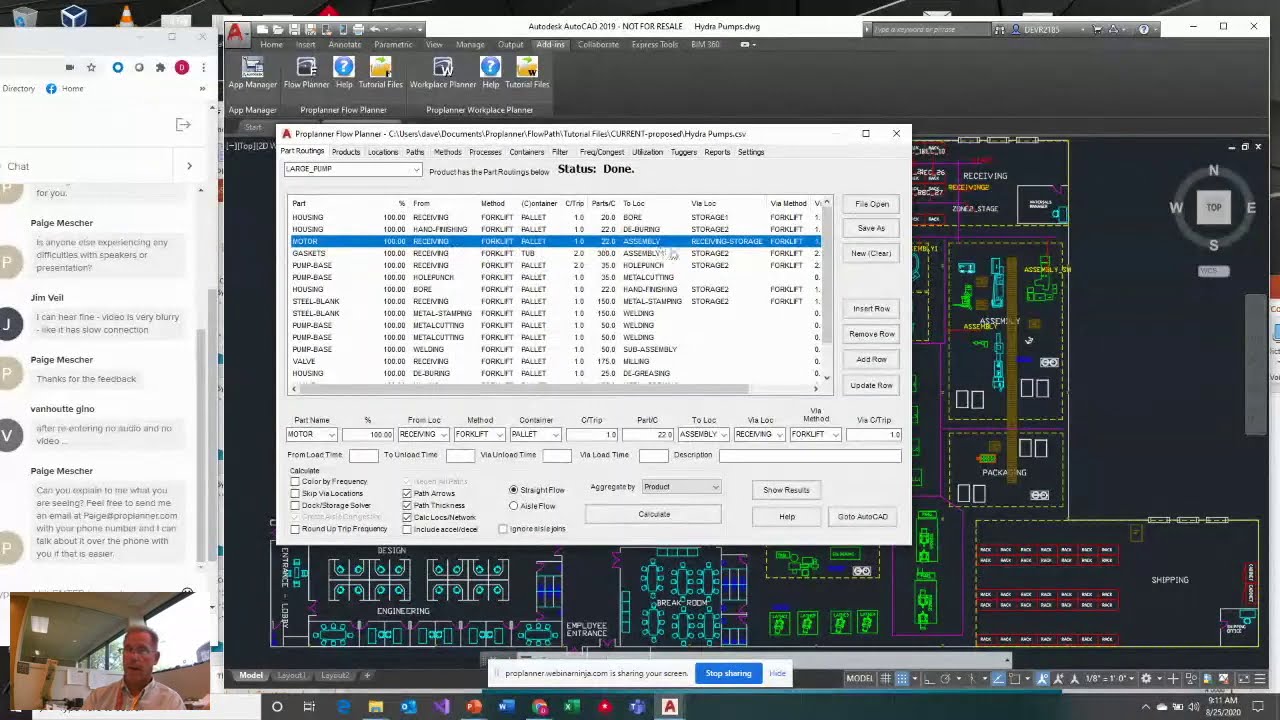1280x720 pixels.
Task: Open Task View in the taskbar
Action: (309, 707)
